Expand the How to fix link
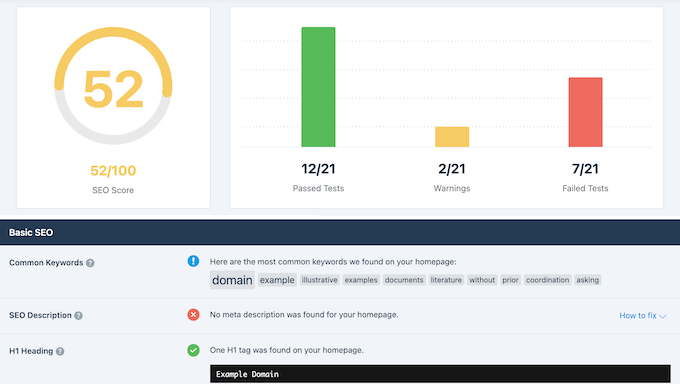Viewport: 680px width, 384px height. click(642, 315)
